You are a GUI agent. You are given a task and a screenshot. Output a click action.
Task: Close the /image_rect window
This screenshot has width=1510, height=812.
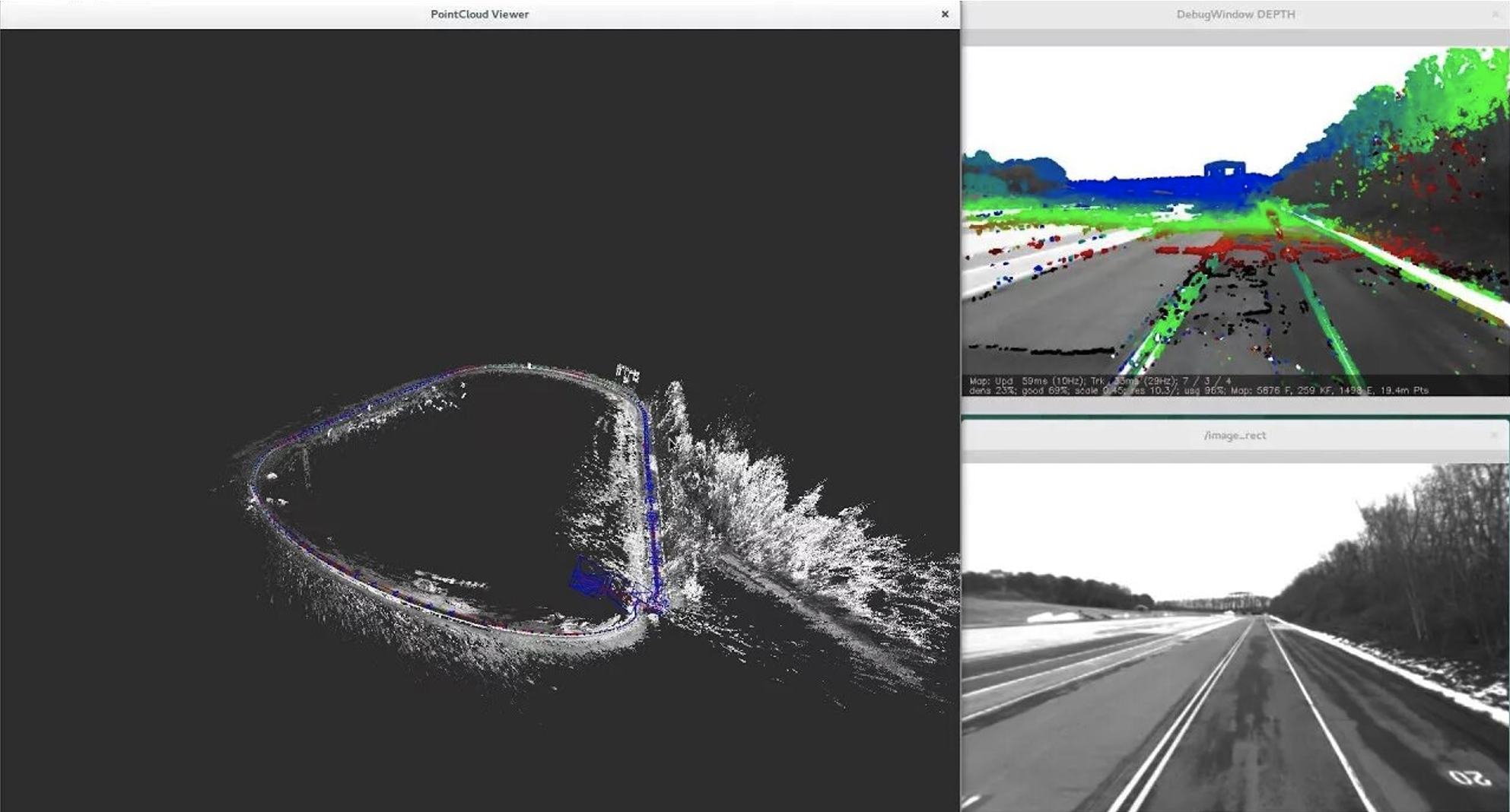1495,435
